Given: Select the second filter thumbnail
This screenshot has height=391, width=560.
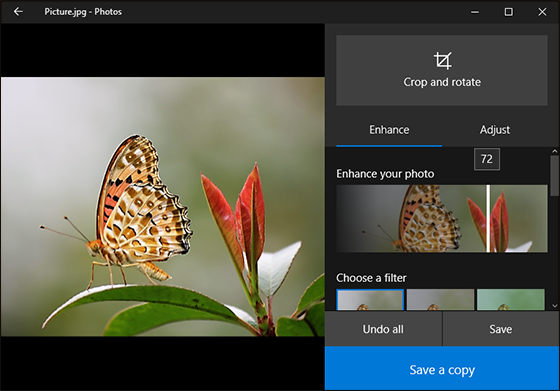Looking at the screenshot, I should point(440,300).
